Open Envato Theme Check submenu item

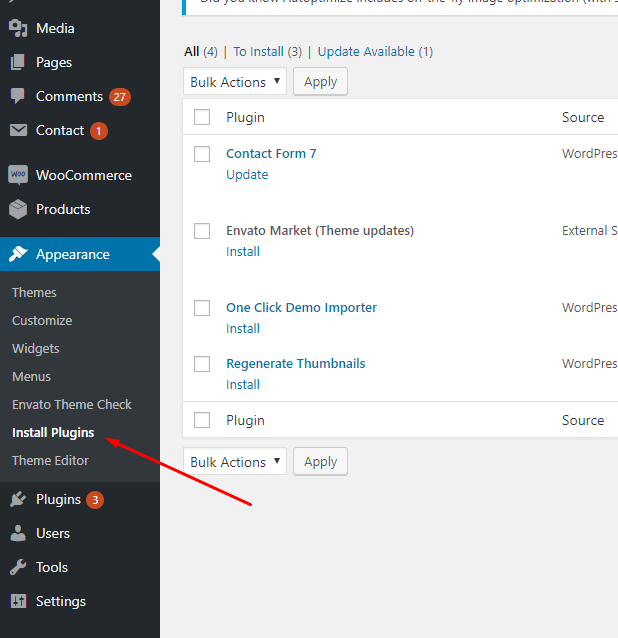coord(72,404)
